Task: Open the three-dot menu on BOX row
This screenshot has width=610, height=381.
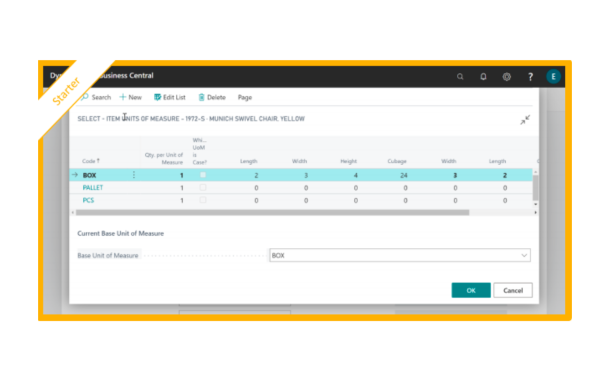Action: tap(134, 175)
